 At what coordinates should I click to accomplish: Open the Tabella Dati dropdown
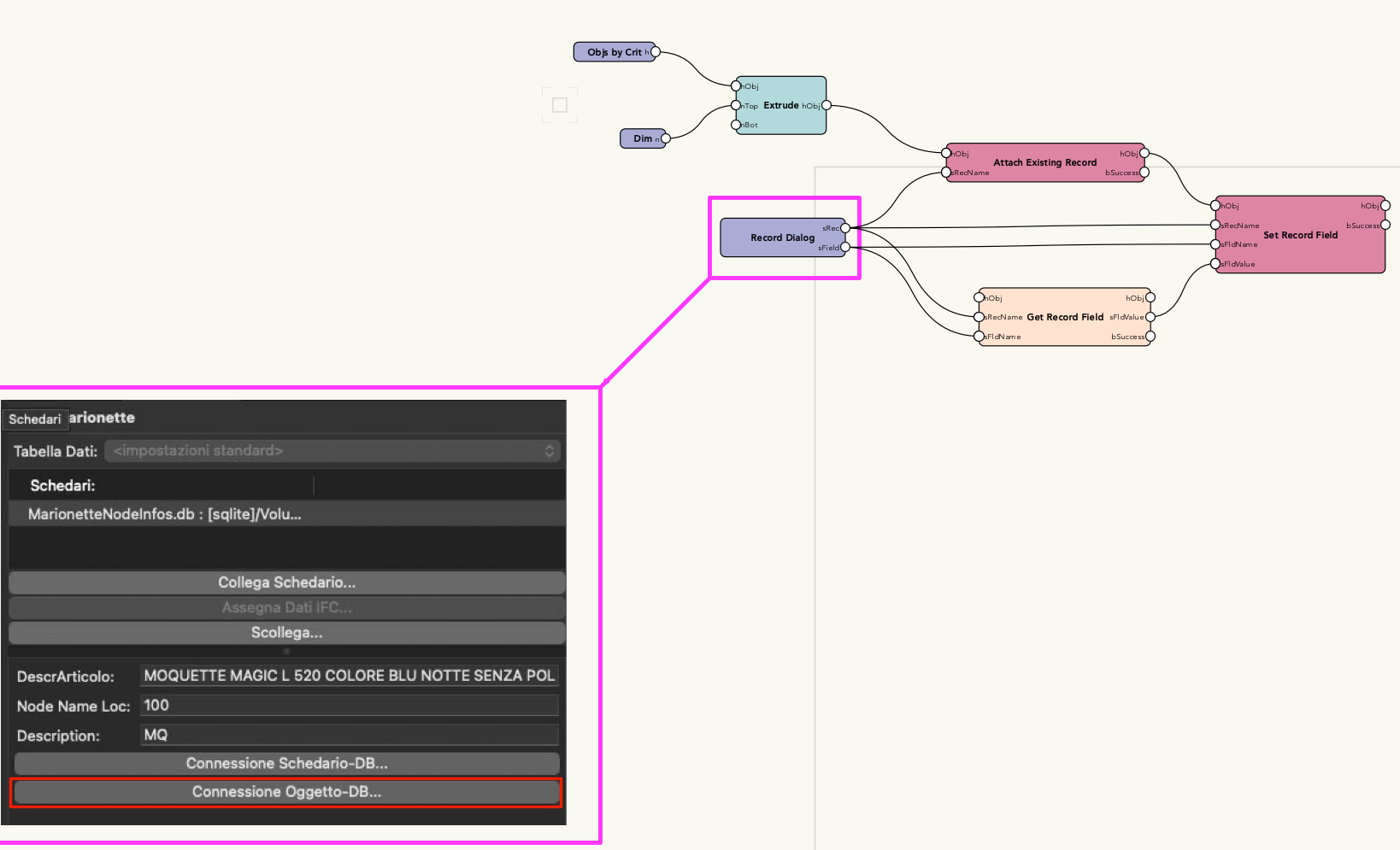[332, 451]
